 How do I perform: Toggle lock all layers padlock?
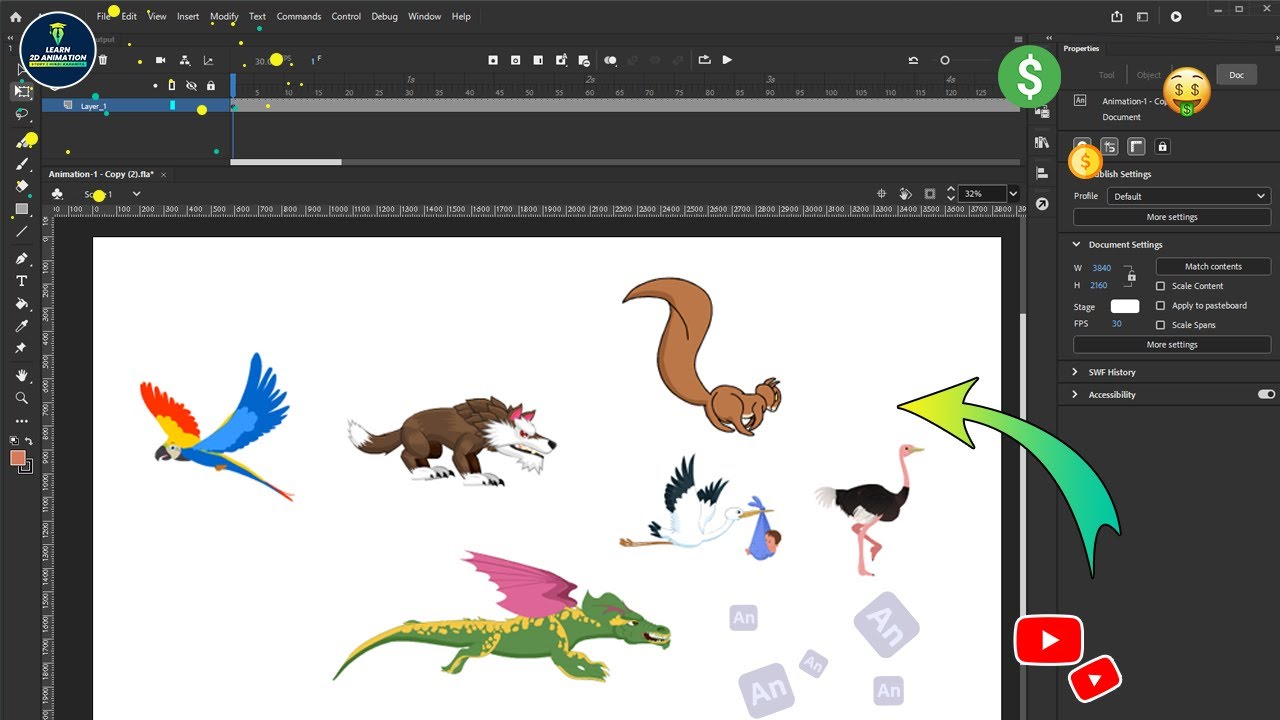pos(210,86)
